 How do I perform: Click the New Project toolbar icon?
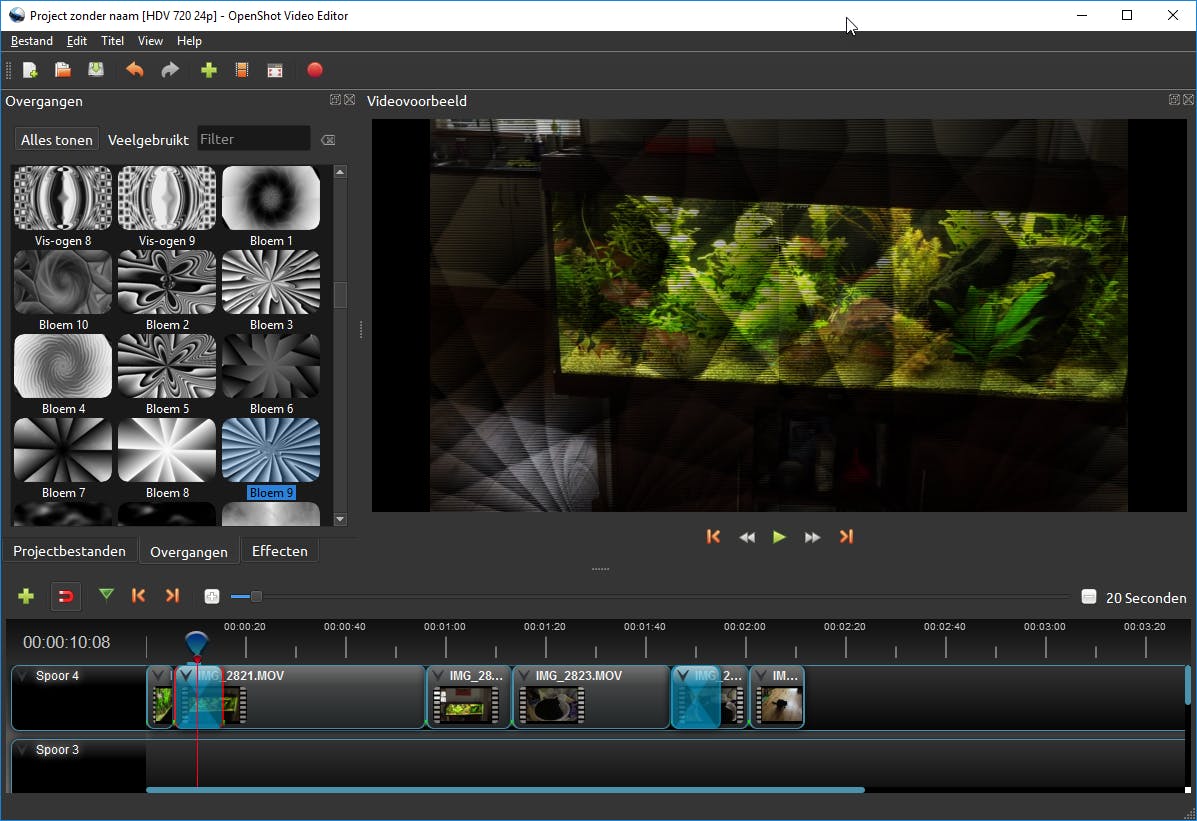pos(30,70)
